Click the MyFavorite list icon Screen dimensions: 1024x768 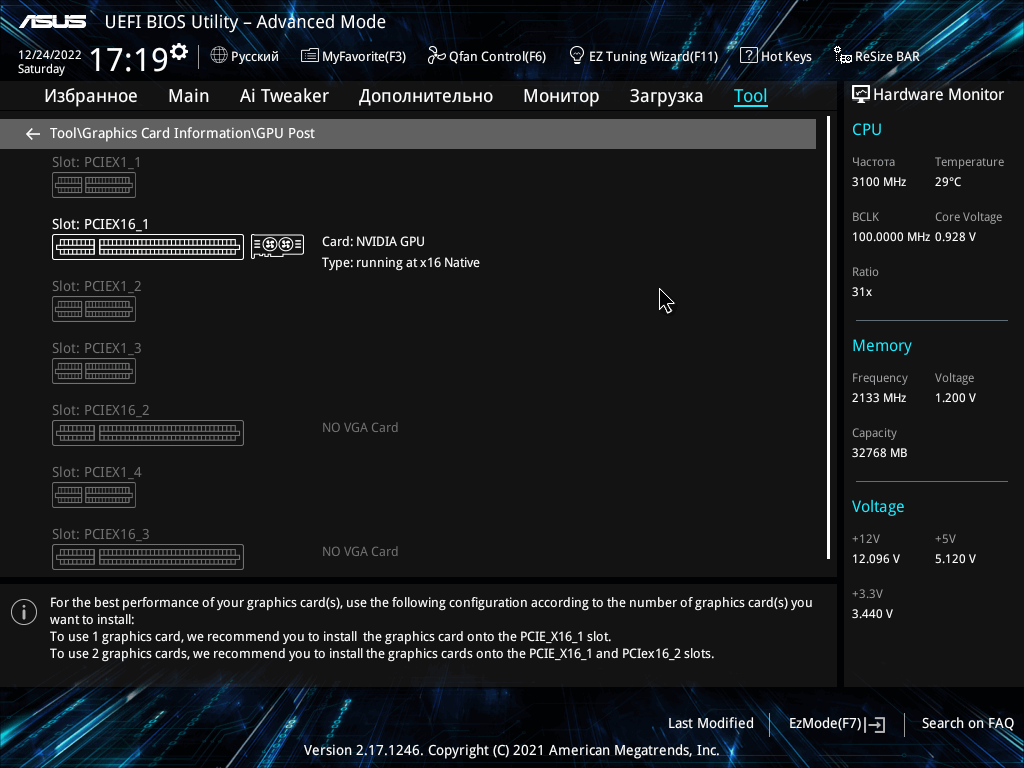tap(310, 56)
